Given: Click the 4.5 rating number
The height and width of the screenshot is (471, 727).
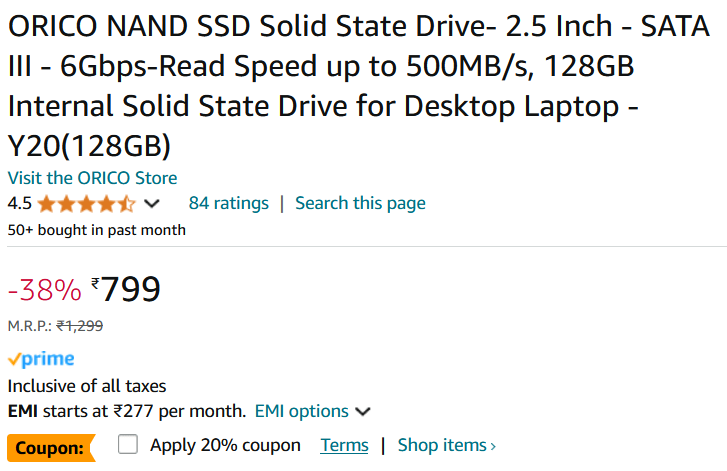Looking at the screenshot, I should [x=19, y=204].
